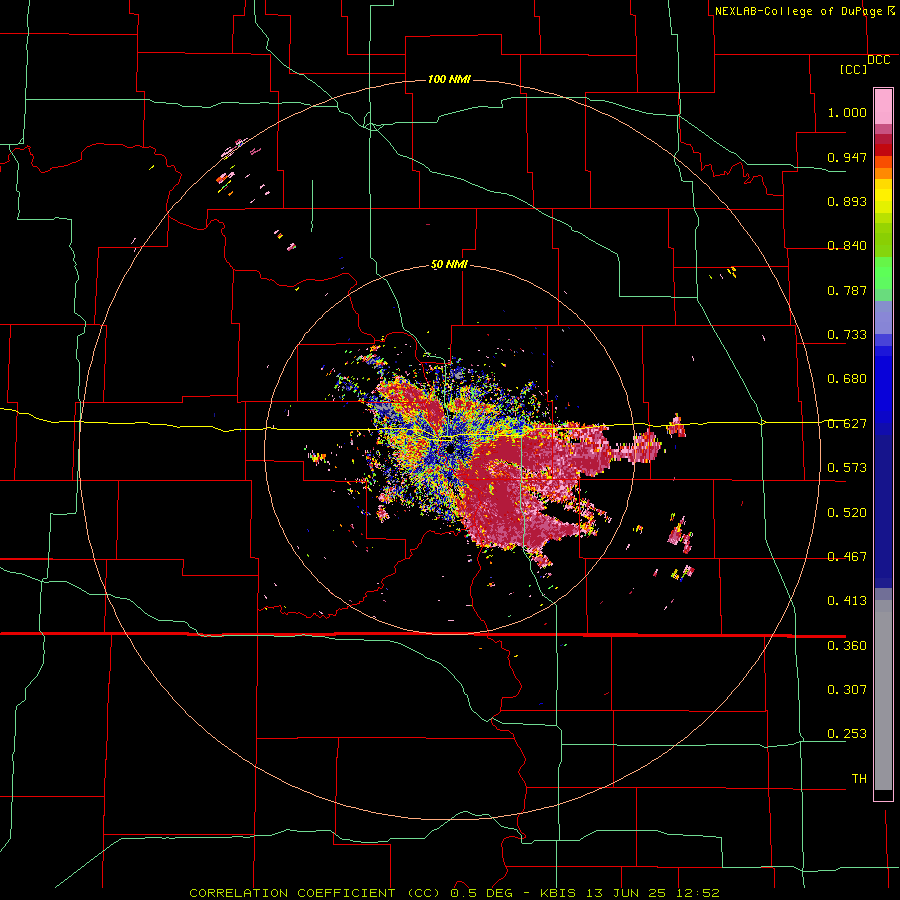Click the bright green color bar segment

pos(883,273)
